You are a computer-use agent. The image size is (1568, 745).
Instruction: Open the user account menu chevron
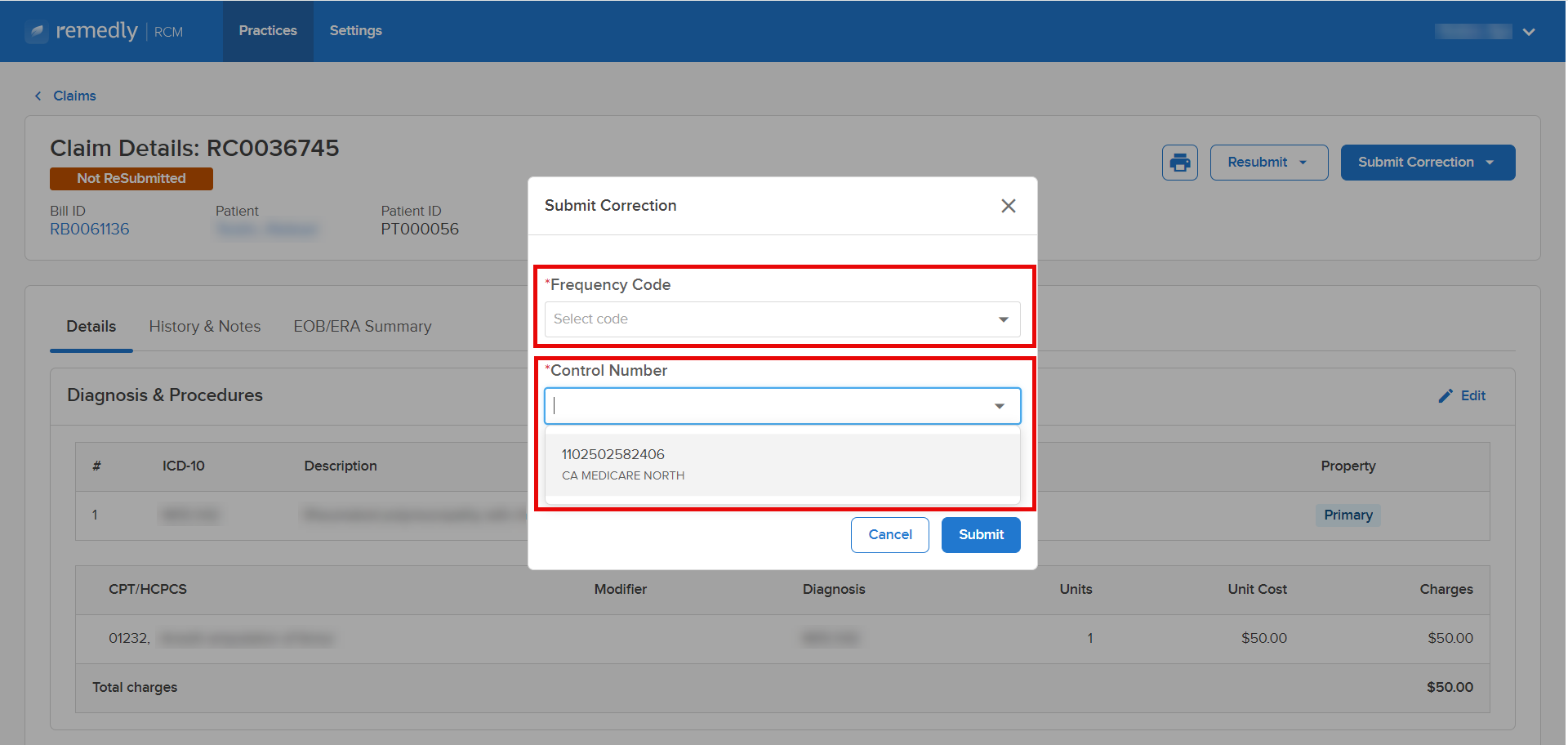(1529, 31)
